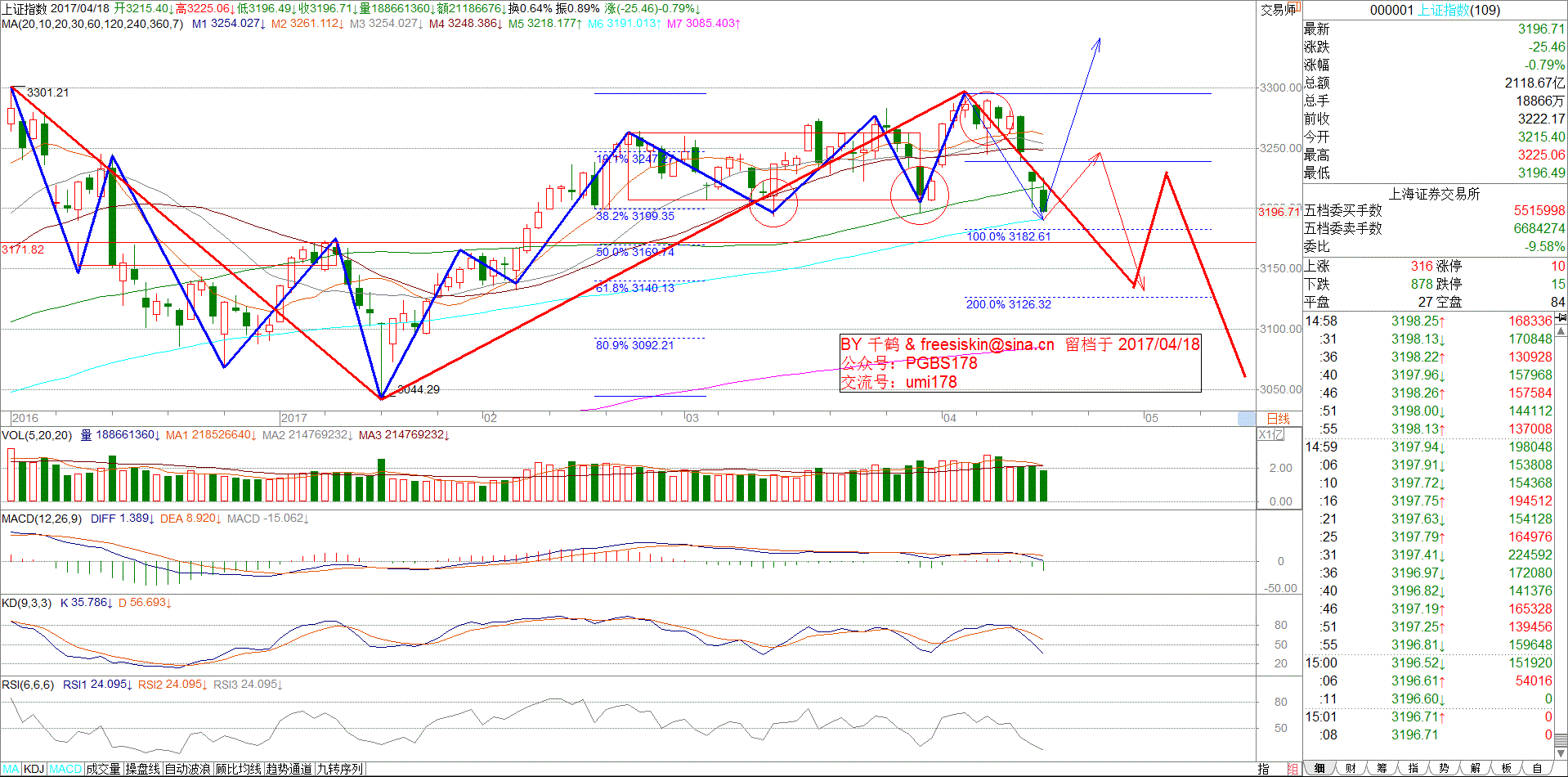Select the MA indicator tab

10,769
